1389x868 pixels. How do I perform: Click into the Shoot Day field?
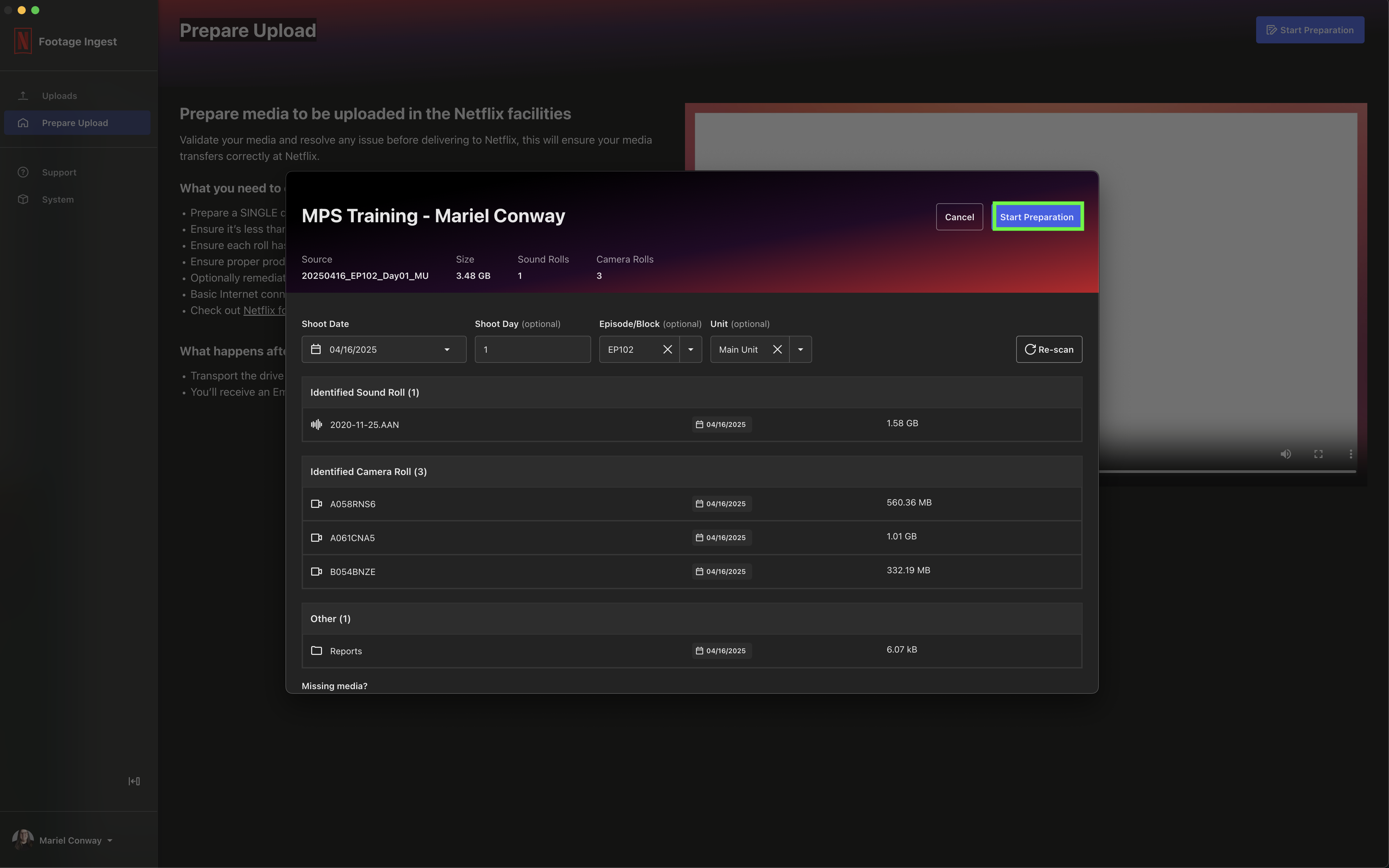532,349
